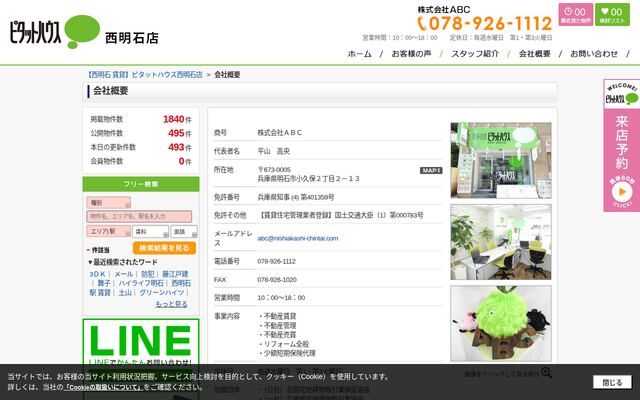Viewport: 640px width, 400px height.
Task: Click the orange 検索結果を見る button
Action: click(x=164, y=248)
